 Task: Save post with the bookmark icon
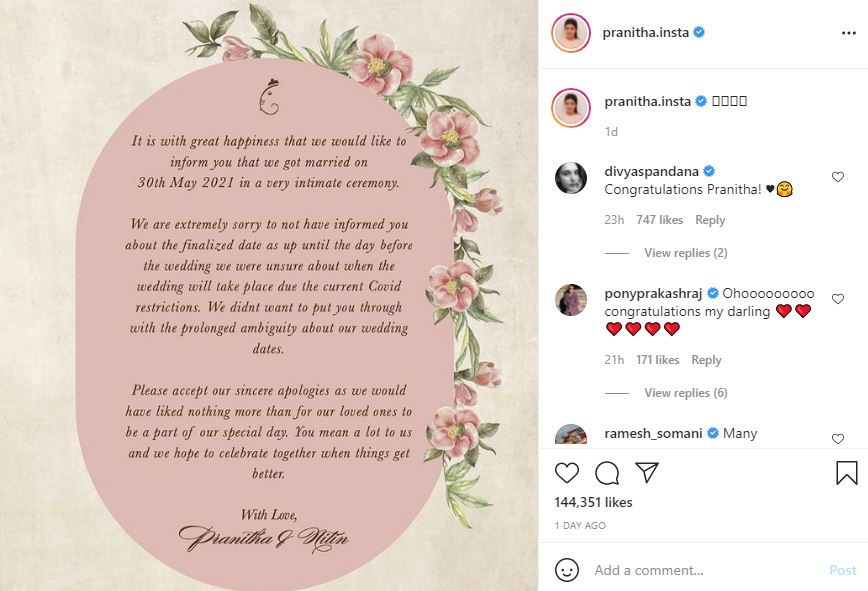coord(846,473)
